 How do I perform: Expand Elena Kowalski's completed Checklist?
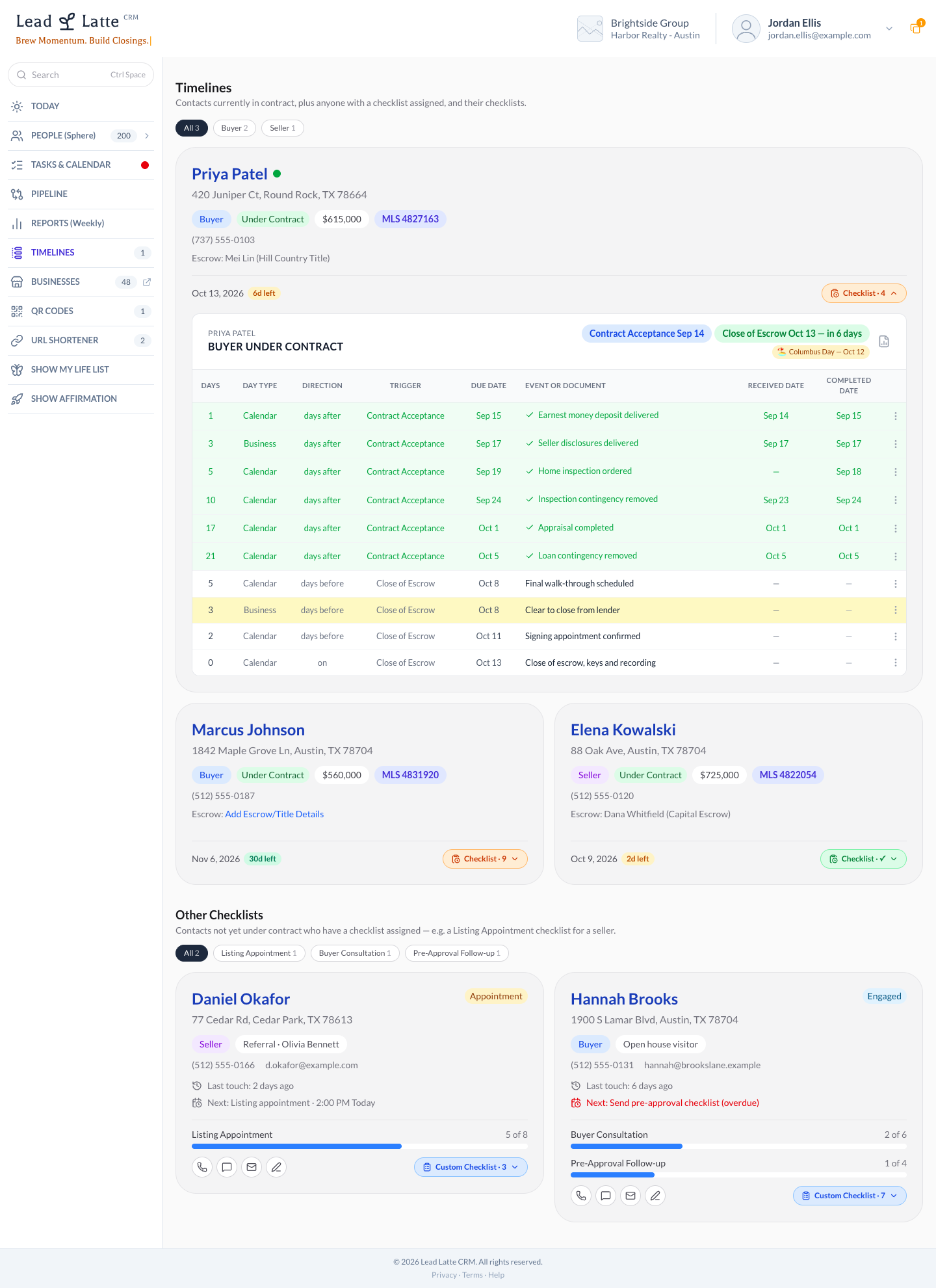[x=863, y=859]
